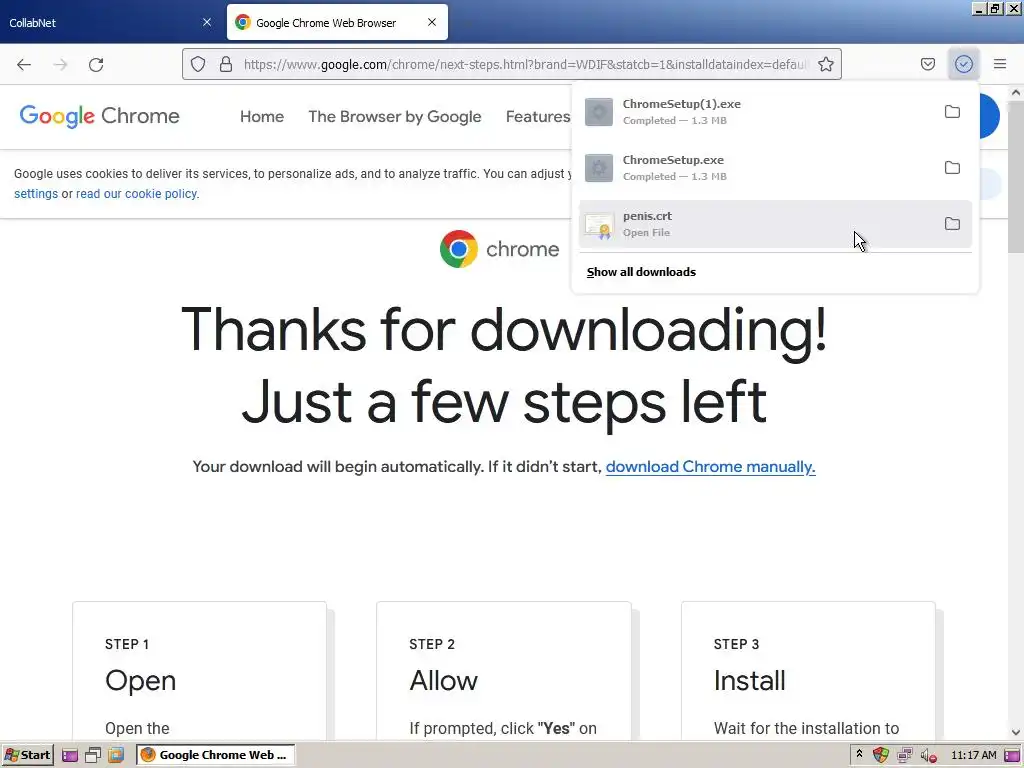Select the Google Chrome Web Browser tab
The width and height of the screenshot is (1024, 768).
coord(337,22)
